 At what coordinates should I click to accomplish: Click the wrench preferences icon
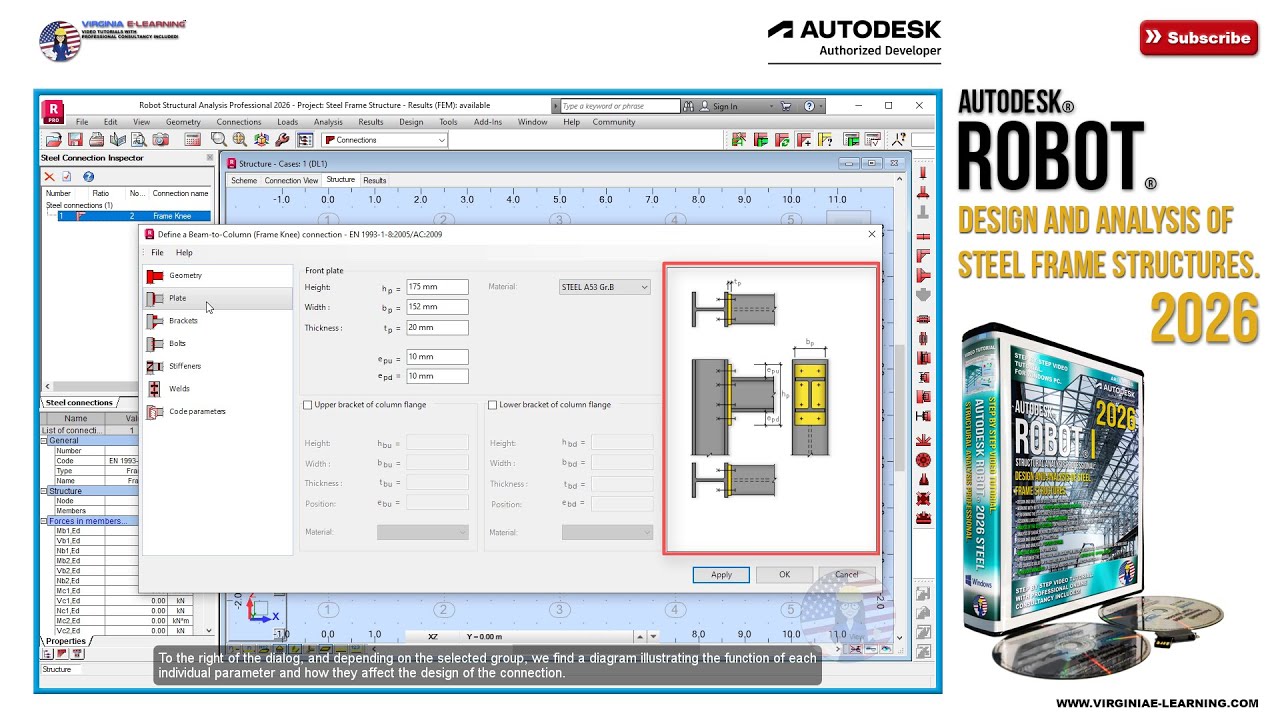(x=282, y=140)
